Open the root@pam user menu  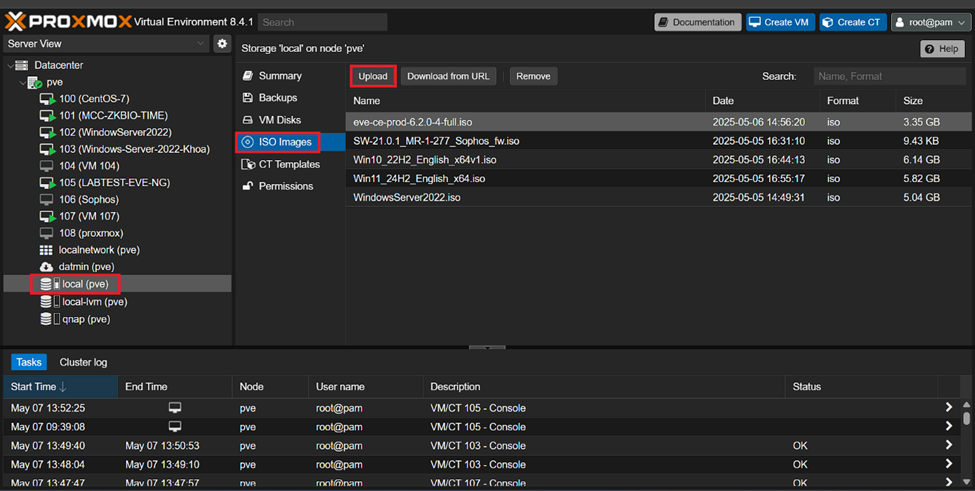[x=929, y=22]
